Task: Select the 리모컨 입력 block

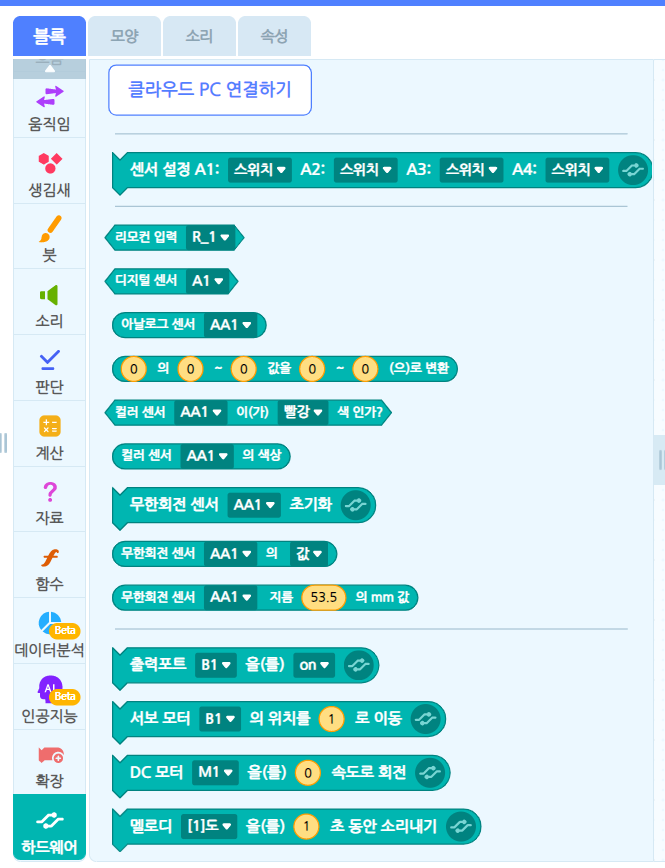Action: click(x=146, y=237)
